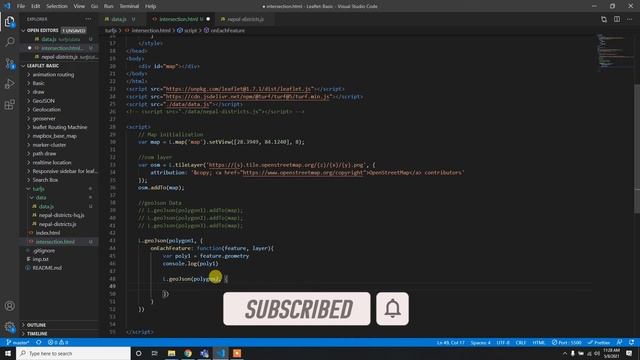Expand the Outline section
The width and height of the screenshot is (640, 360).
pos(36,325)
